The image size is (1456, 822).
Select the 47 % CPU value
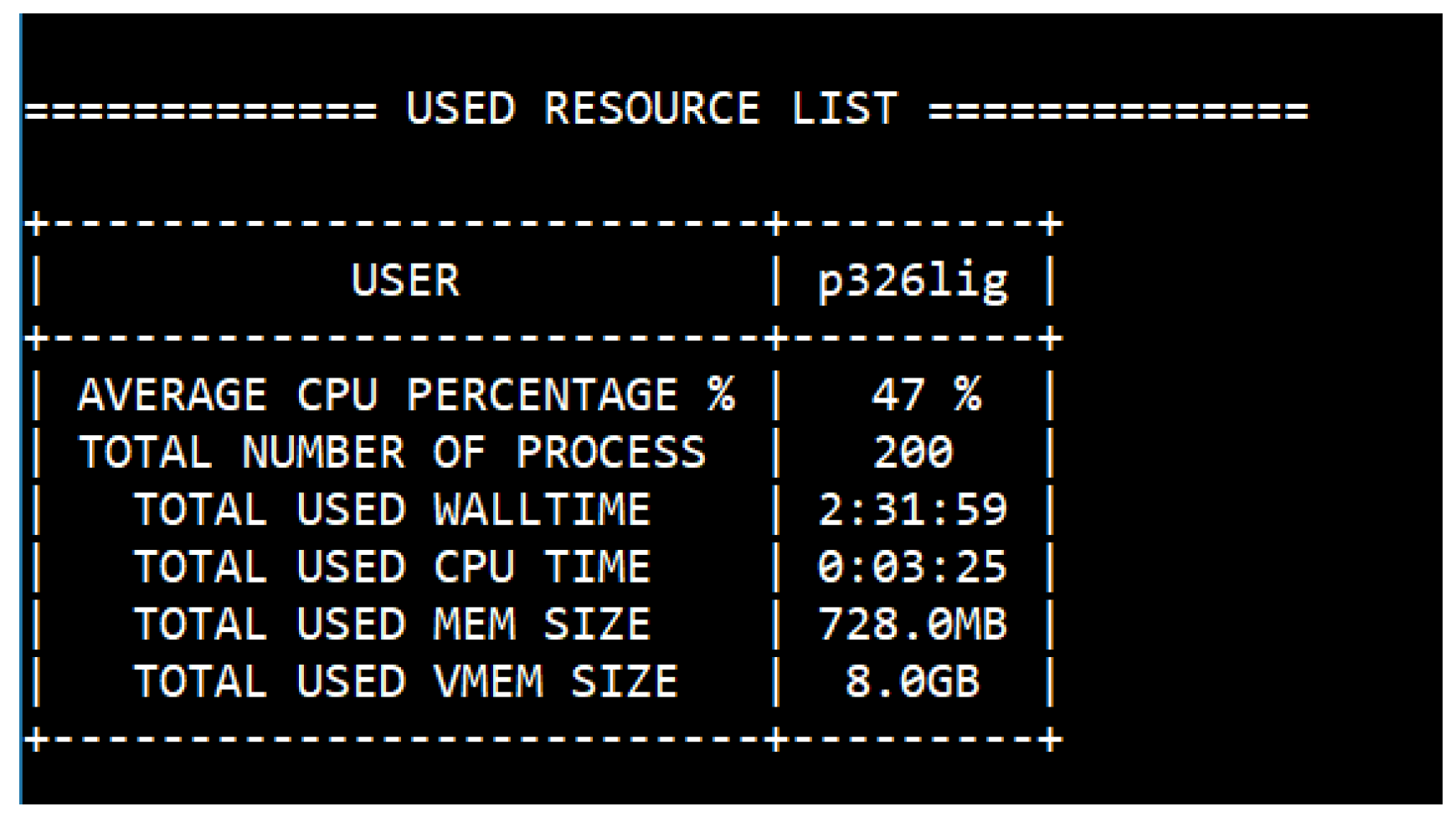(926, 393)
